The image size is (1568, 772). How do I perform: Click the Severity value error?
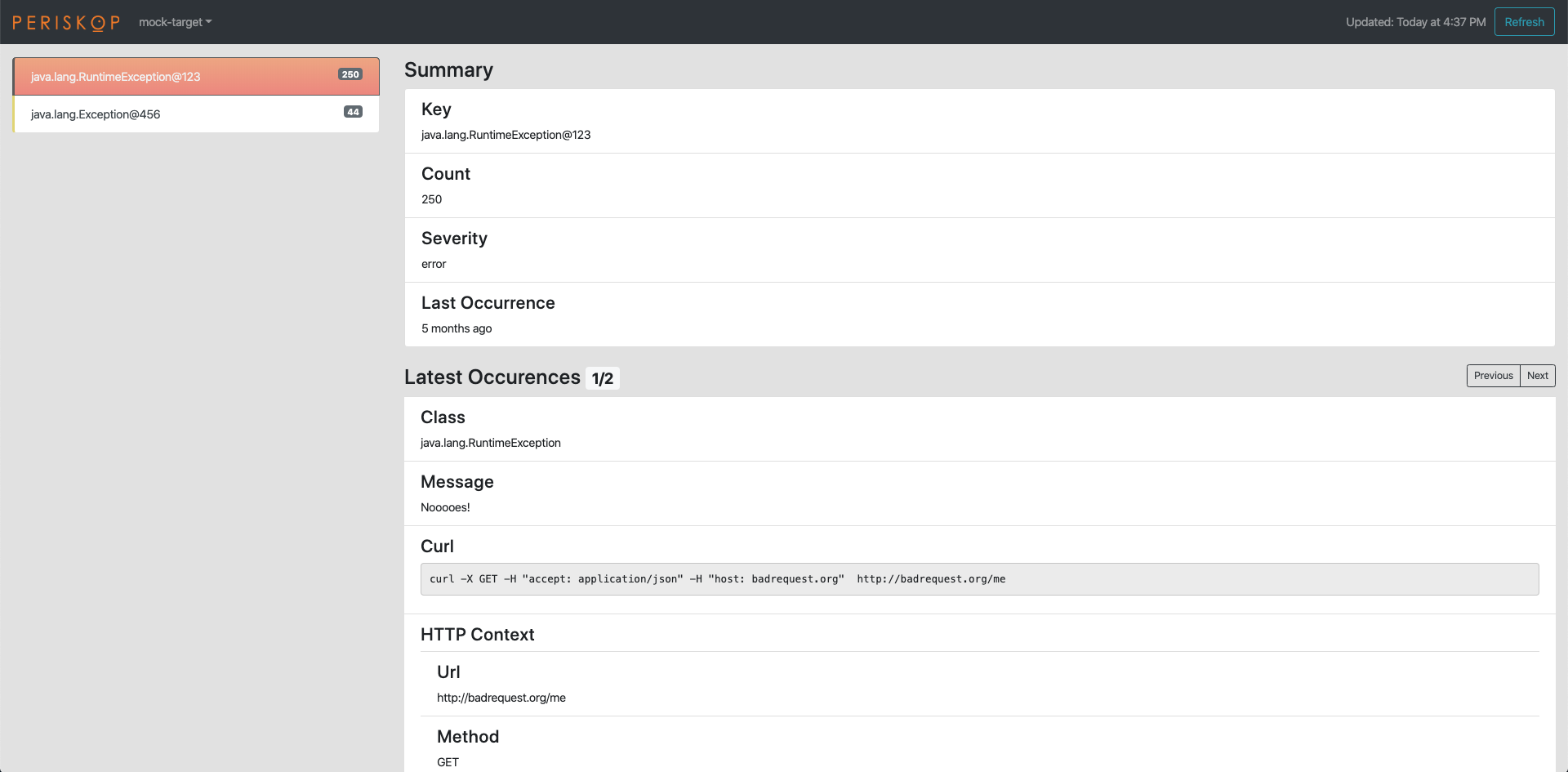pyautogui.click(x=434, y=264)
